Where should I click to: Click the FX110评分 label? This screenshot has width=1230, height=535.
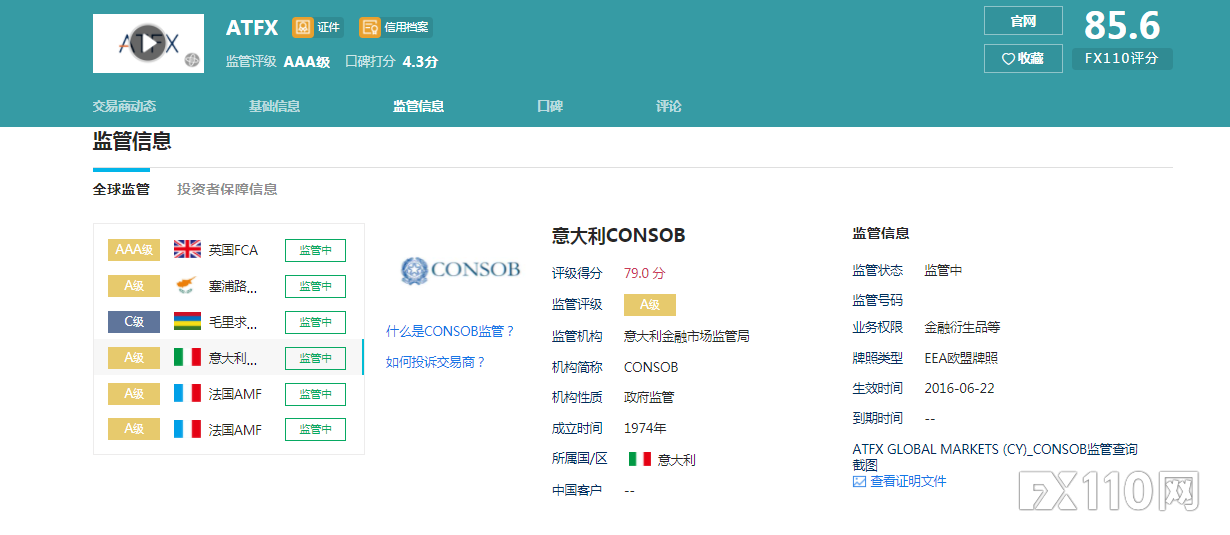pyautogui.click(x=1122, y=59)
